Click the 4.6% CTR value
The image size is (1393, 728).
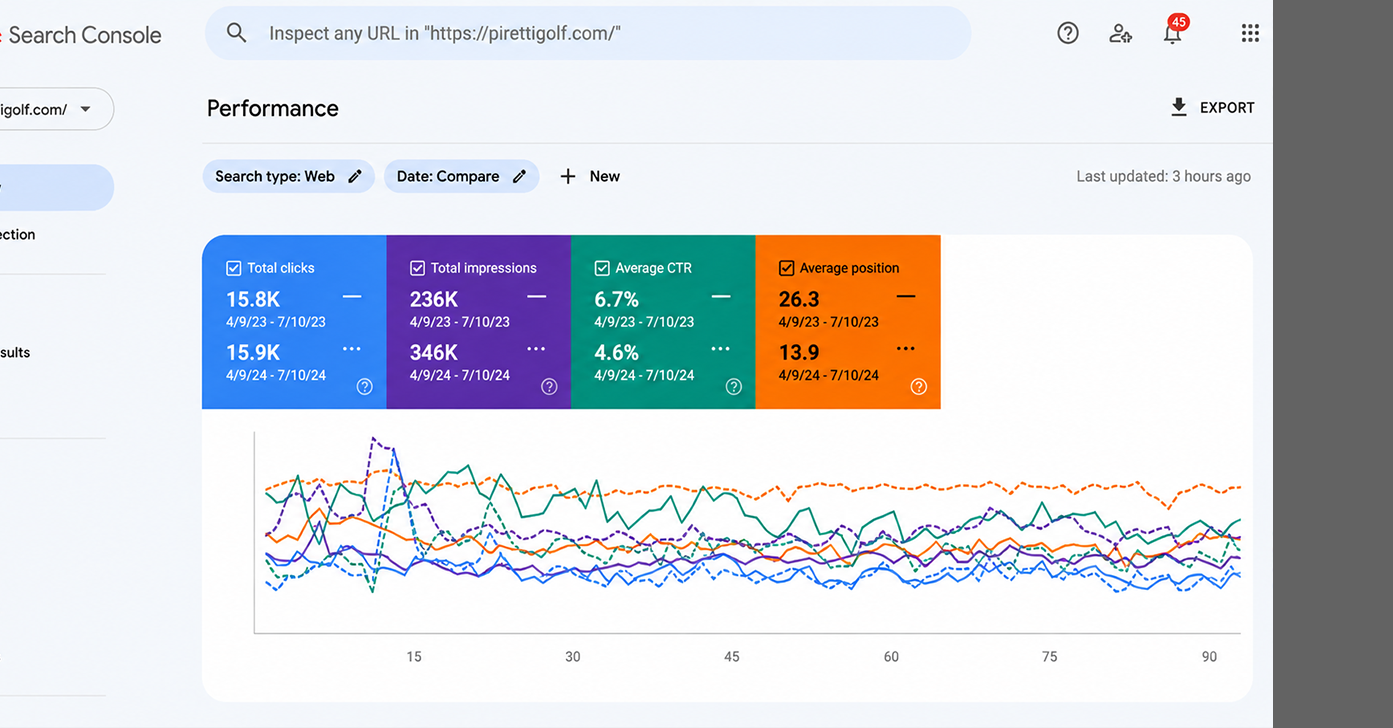pos(617,352)
